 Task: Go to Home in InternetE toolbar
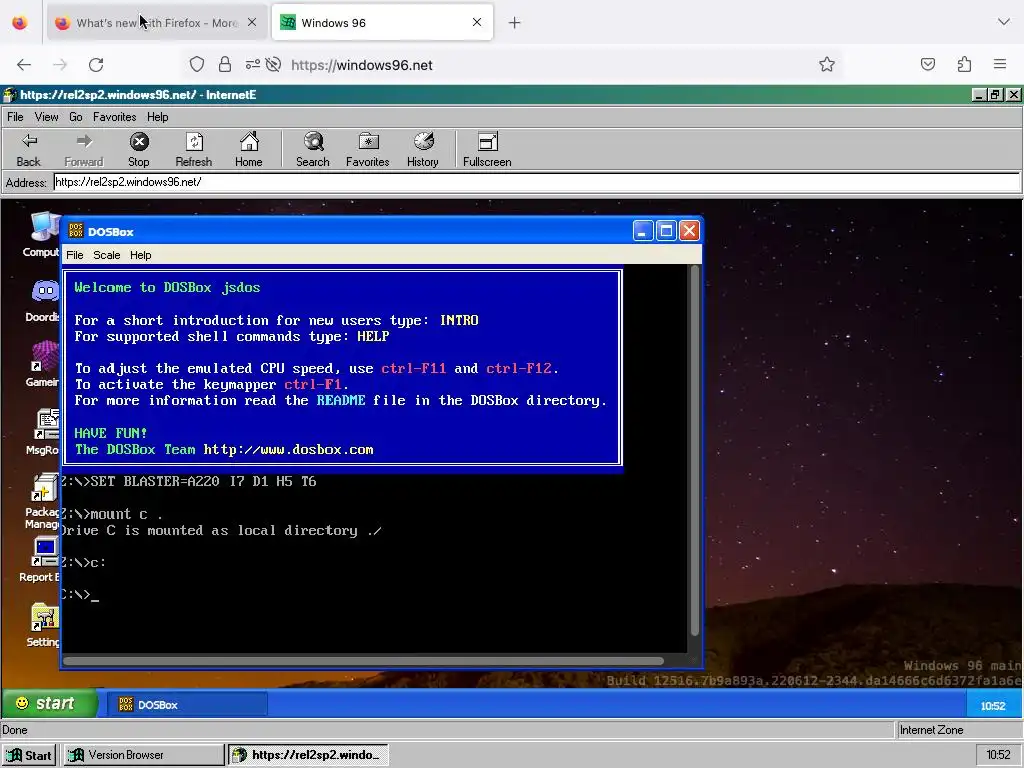click(249, 150)
